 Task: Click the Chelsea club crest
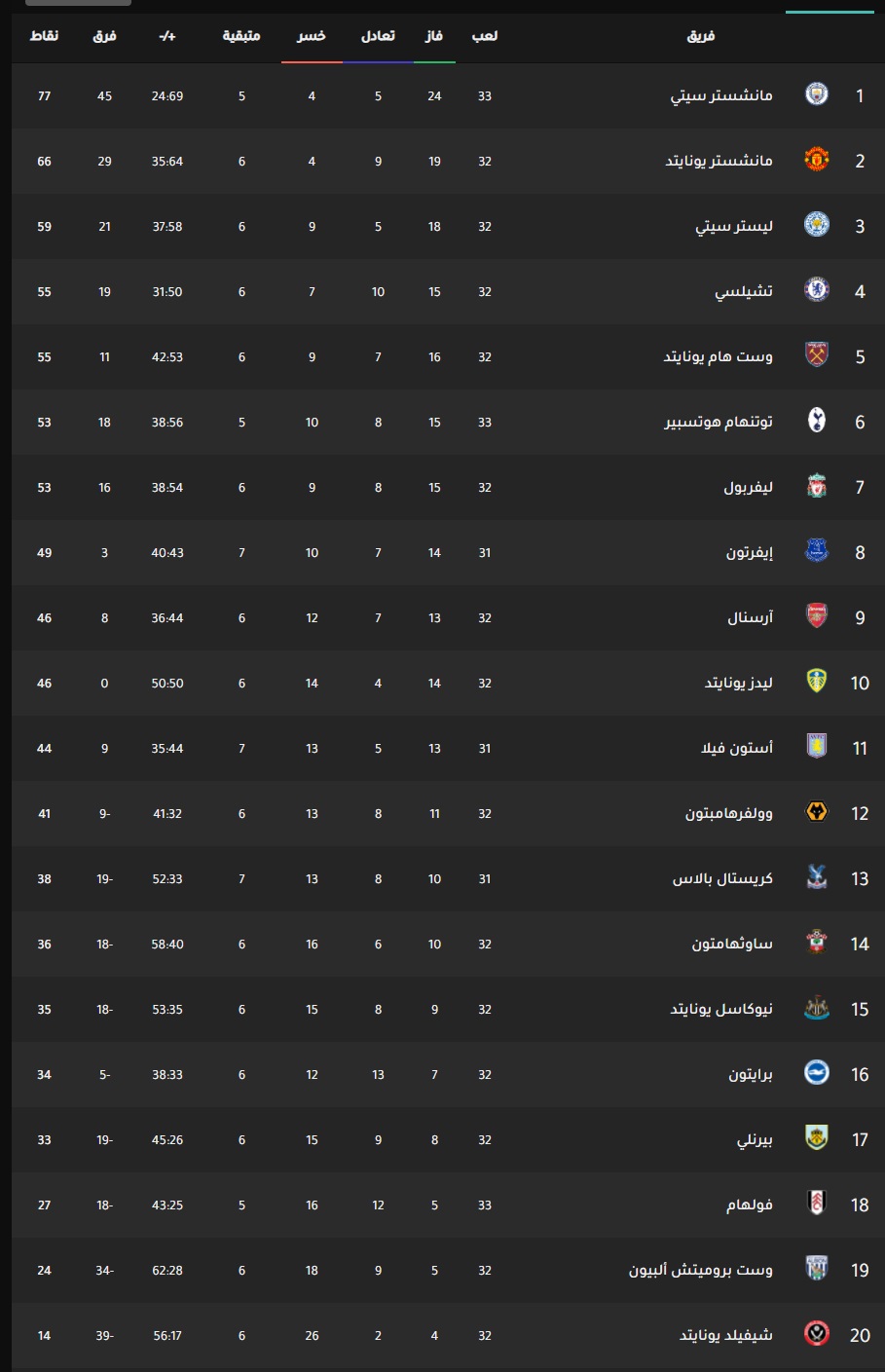(817, 290)
